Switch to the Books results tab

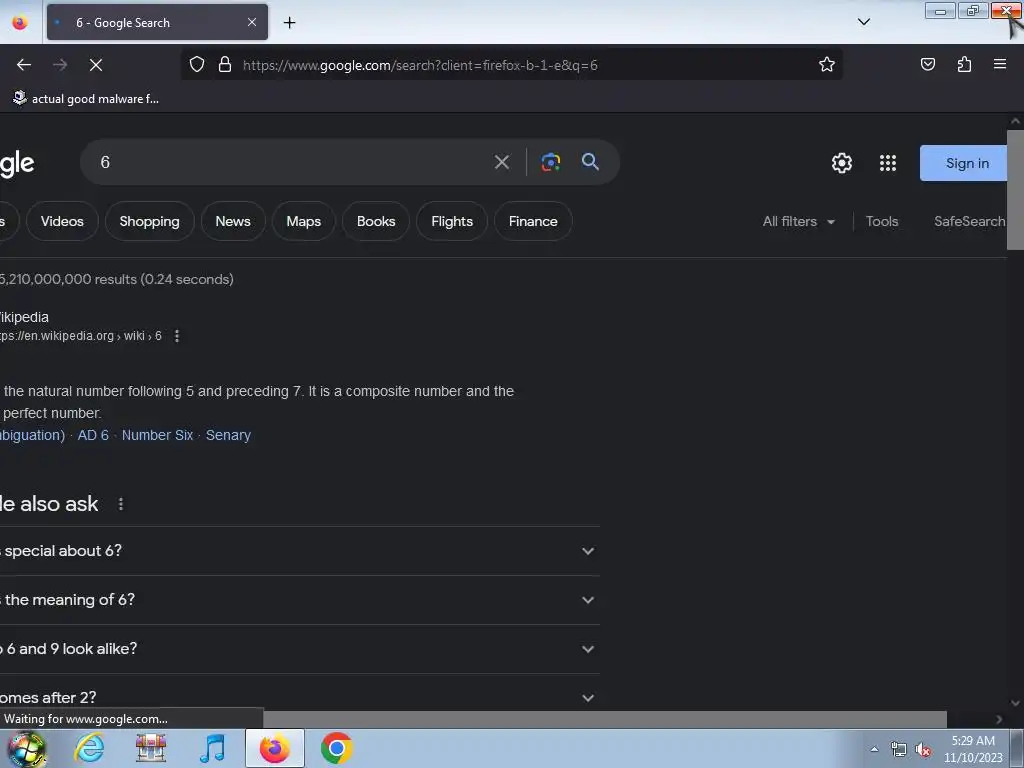tap(376, 221)
